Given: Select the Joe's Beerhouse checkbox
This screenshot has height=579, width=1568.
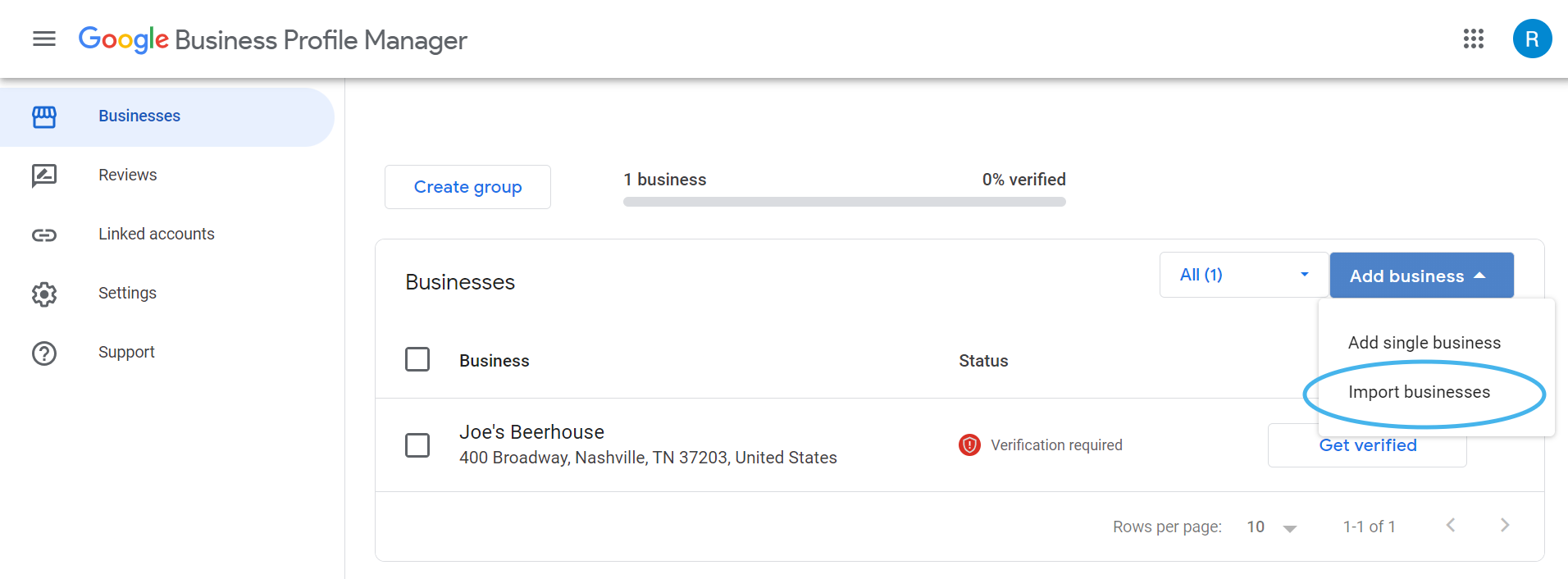Looking at the screenshot, I should tap(417, 445).
